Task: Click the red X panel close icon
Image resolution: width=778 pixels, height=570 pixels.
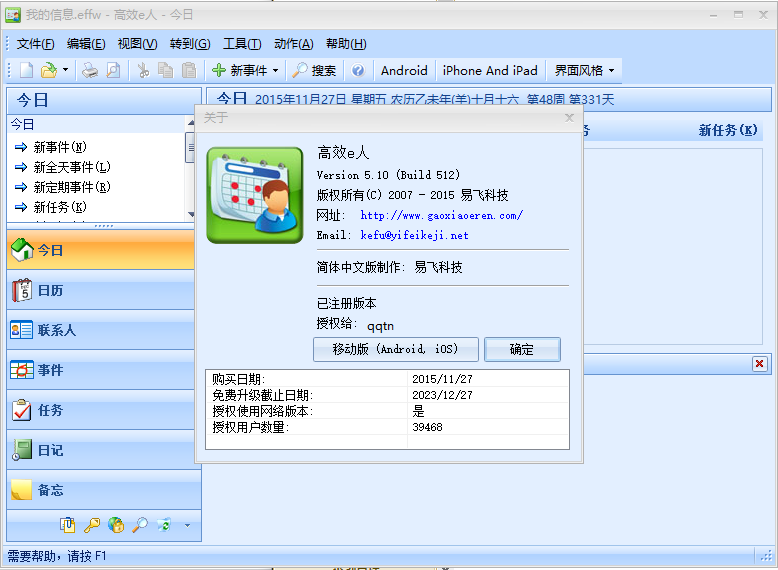Action: [x=759, y=364]
